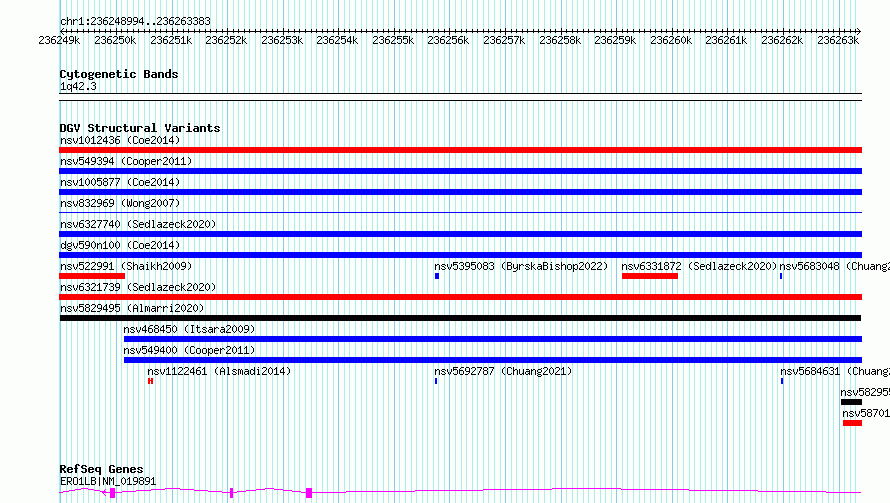Screen dimensions: 890x503
Task: Click the 236260k ruler label
Action: point(671,41)
